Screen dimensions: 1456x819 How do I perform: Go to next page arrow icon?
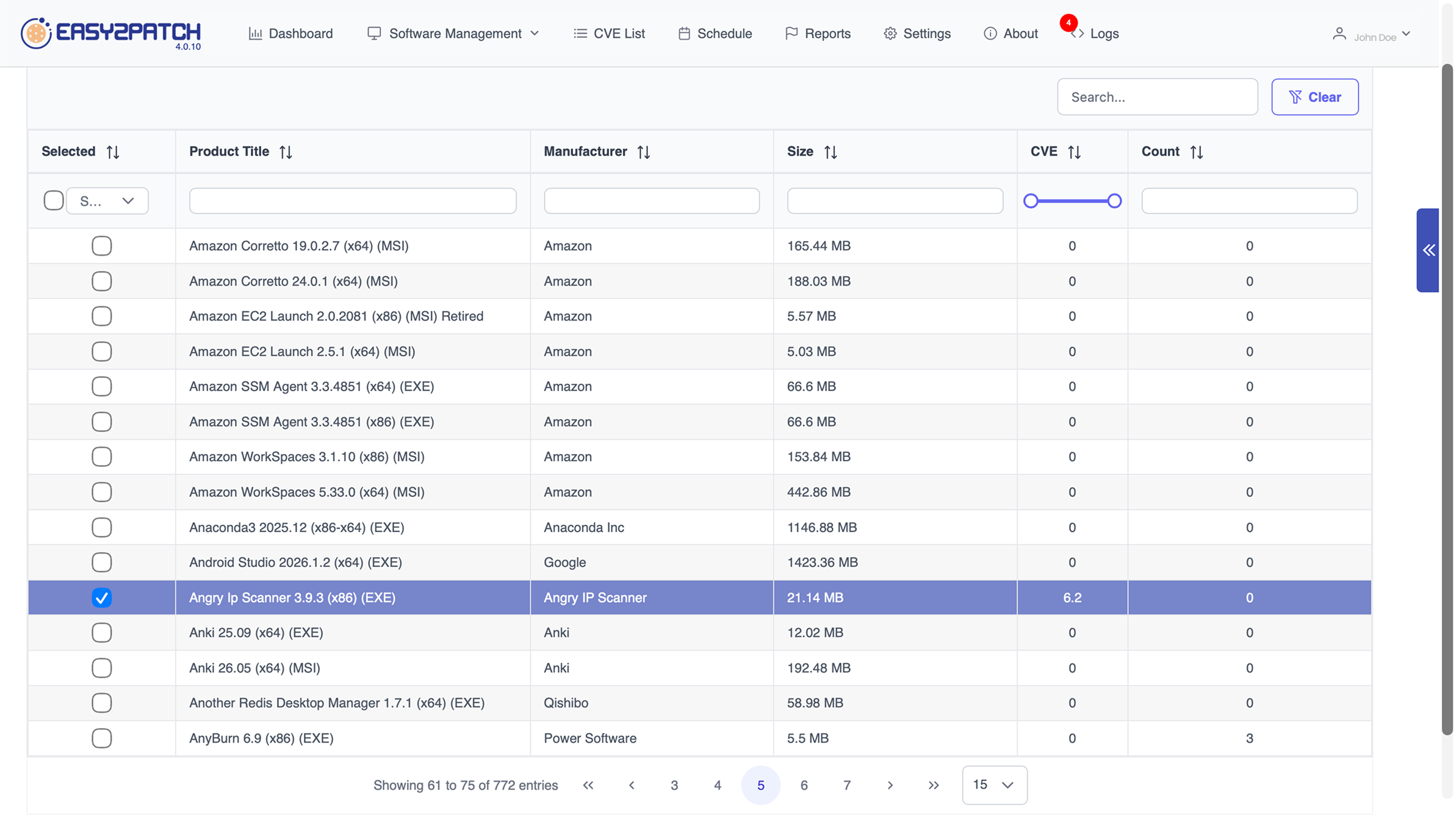point(890,785)
